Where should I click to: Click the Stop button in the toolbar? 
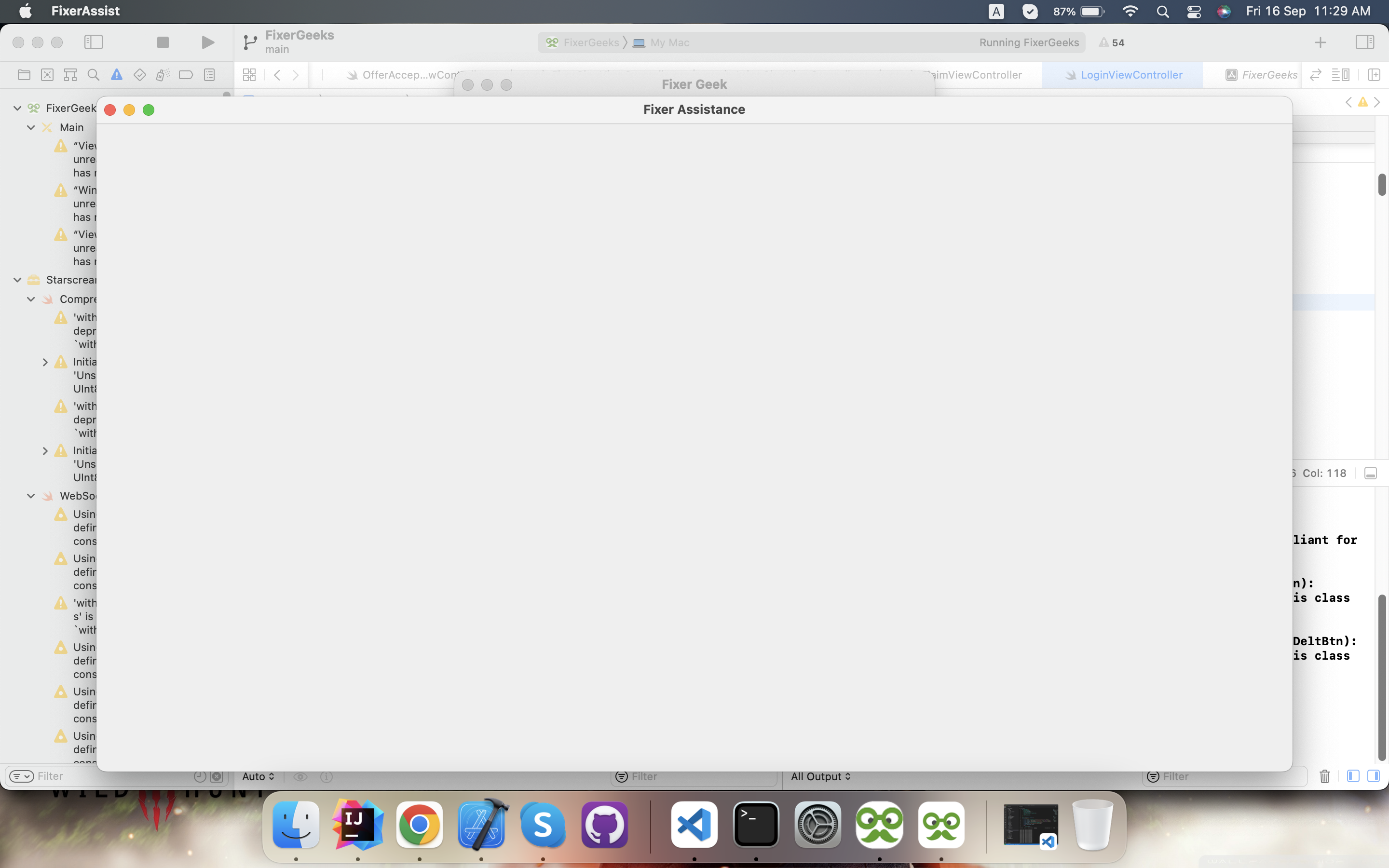pyautogui.click(x=163, y=42)
